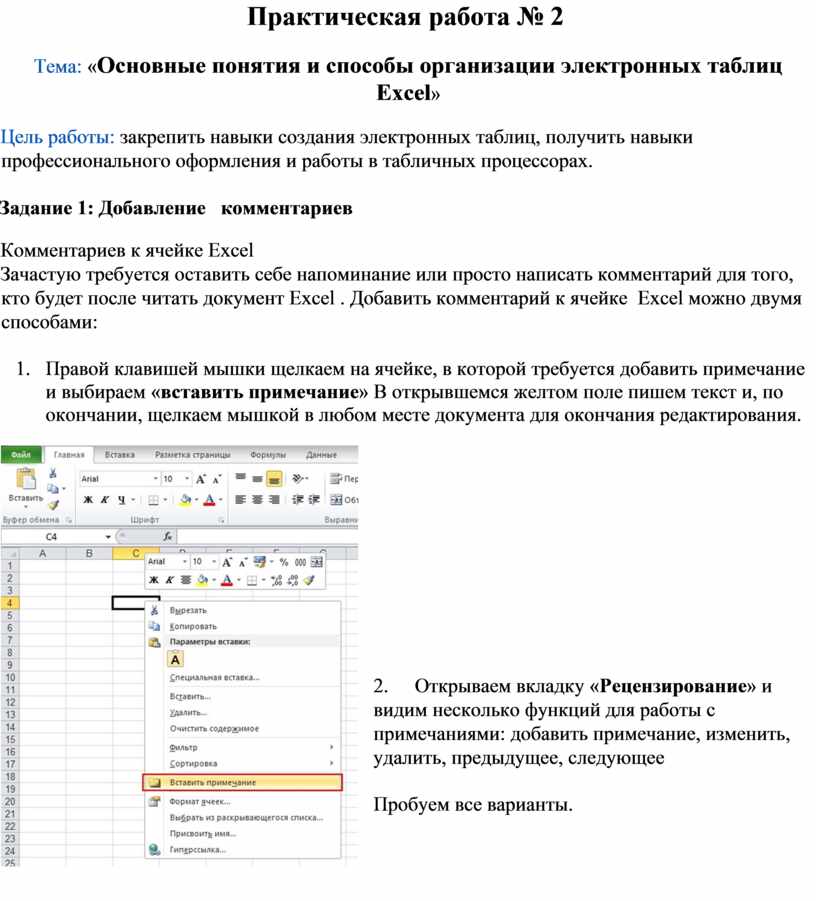
Task: Click the Format Painter brush in the mini toolbar
Action: pos(310,580)
